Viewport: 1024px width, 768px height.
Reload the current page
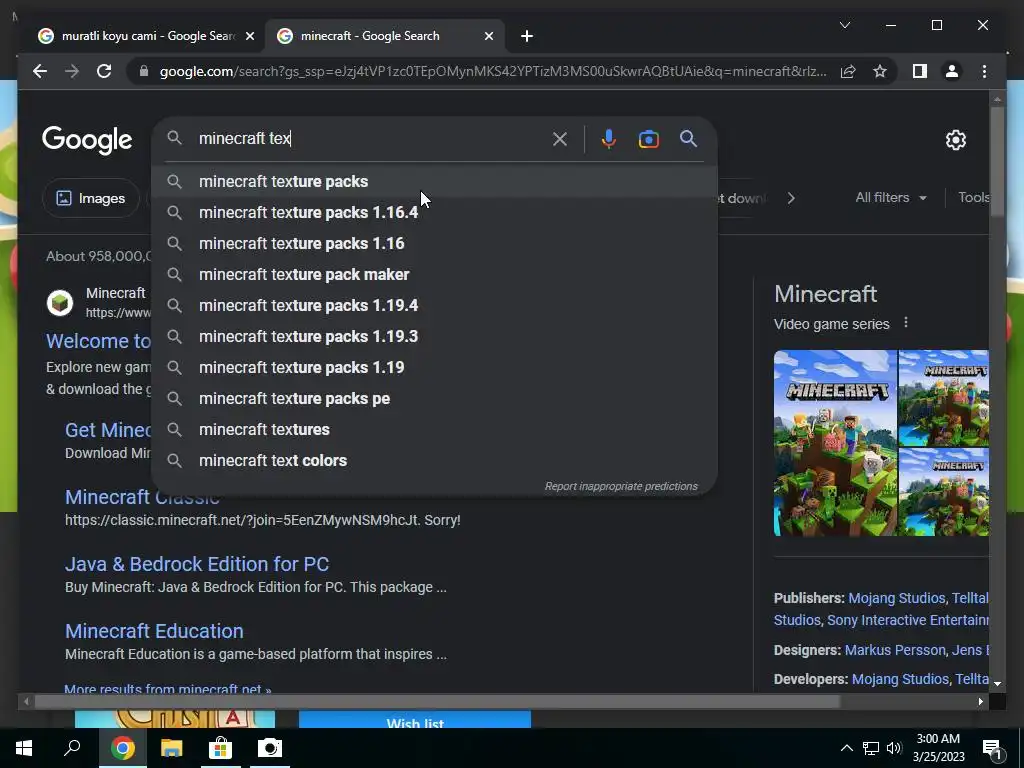pos(104,71)
